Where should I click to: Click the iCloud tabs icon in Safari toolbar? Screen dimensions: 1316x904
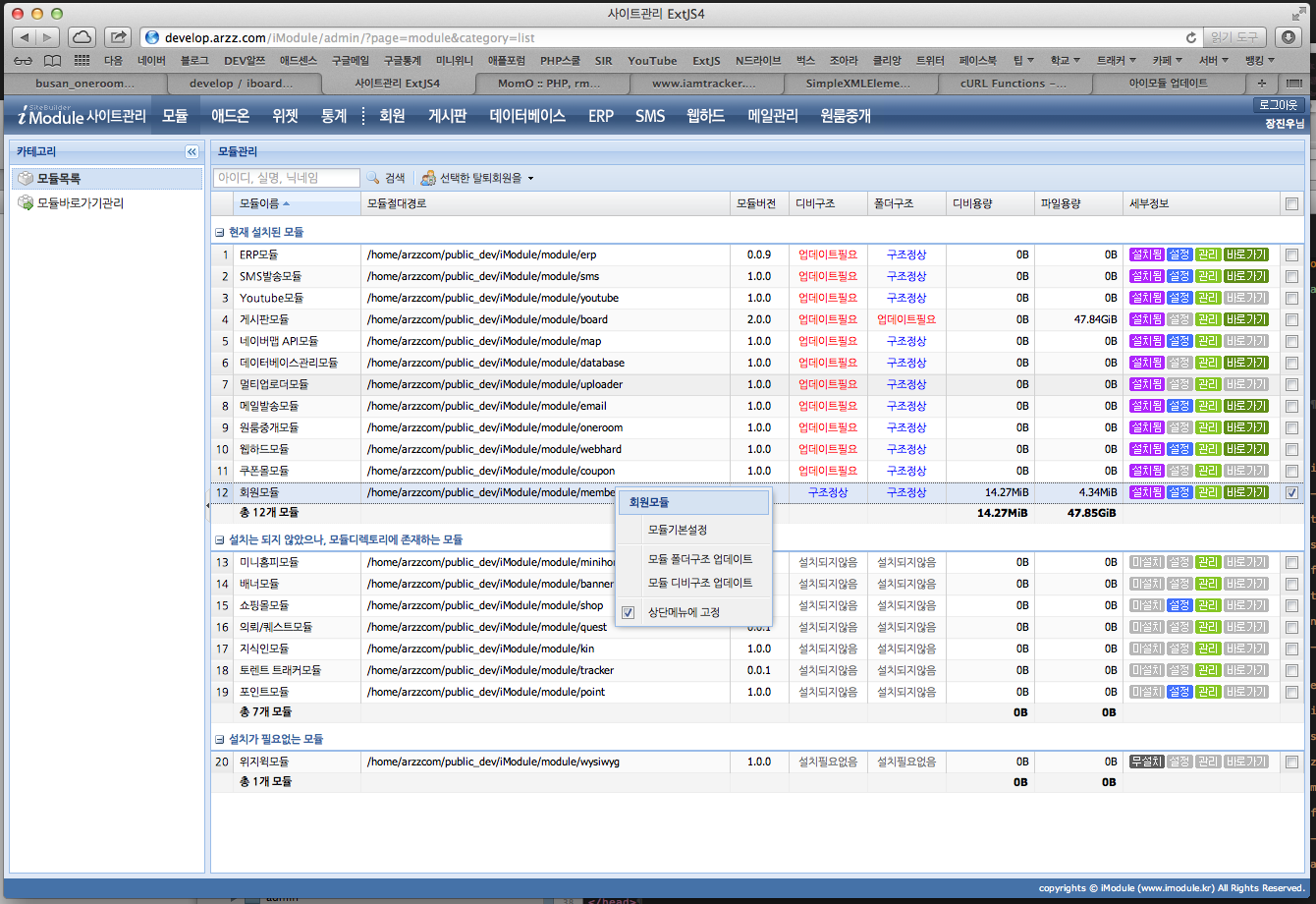(x=82, y=37)
